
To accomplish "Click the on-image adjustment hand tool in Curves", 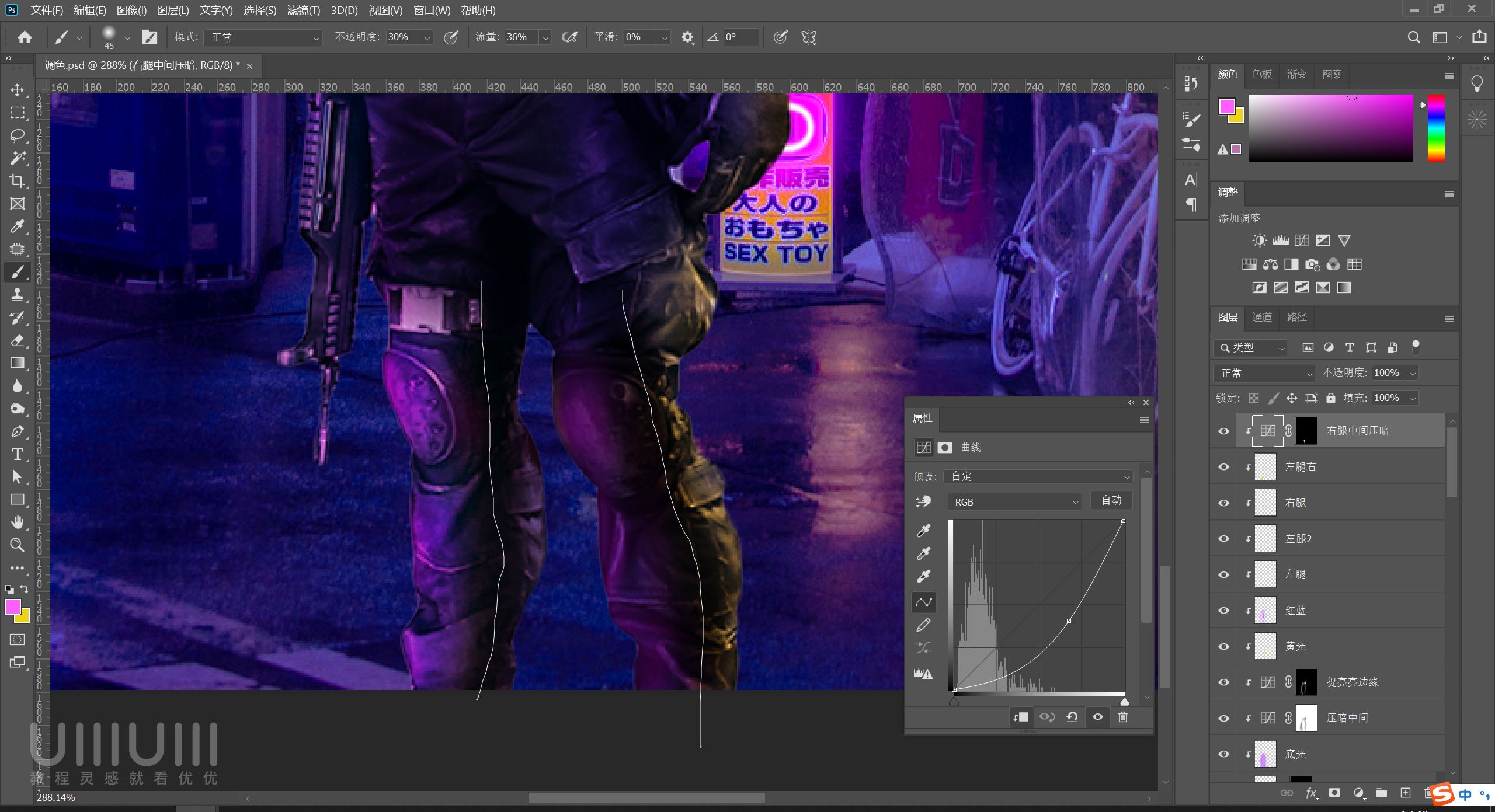I will [923, 501].
